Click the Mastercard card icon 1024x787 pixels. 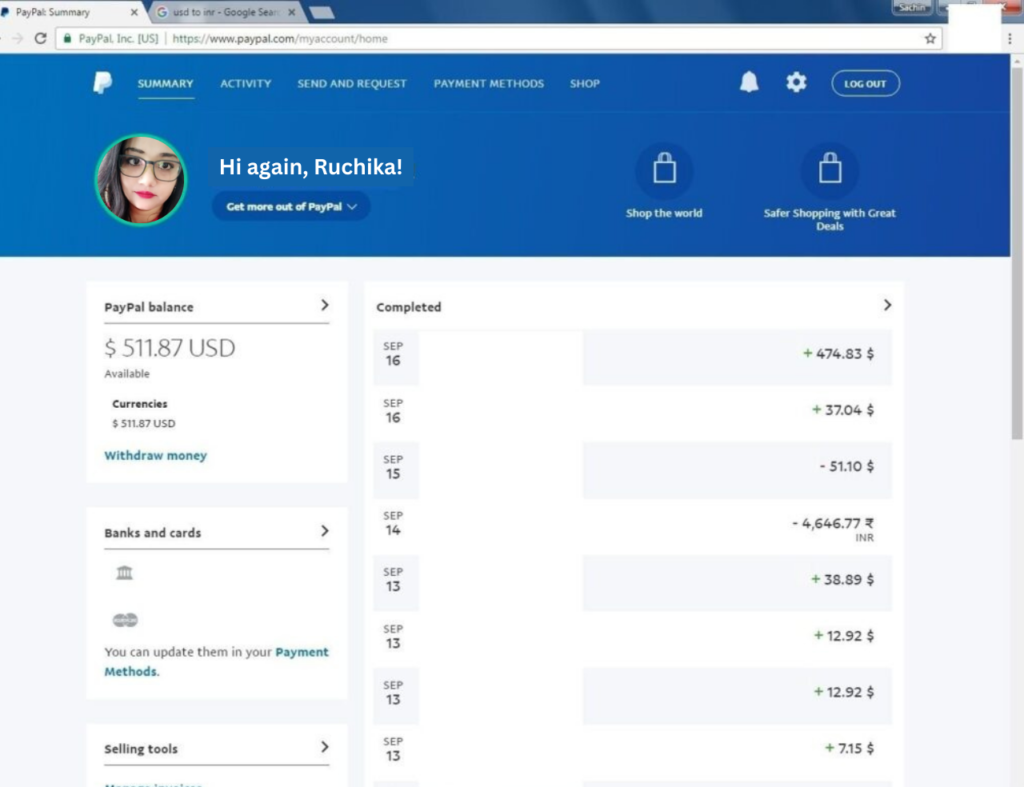125,620
